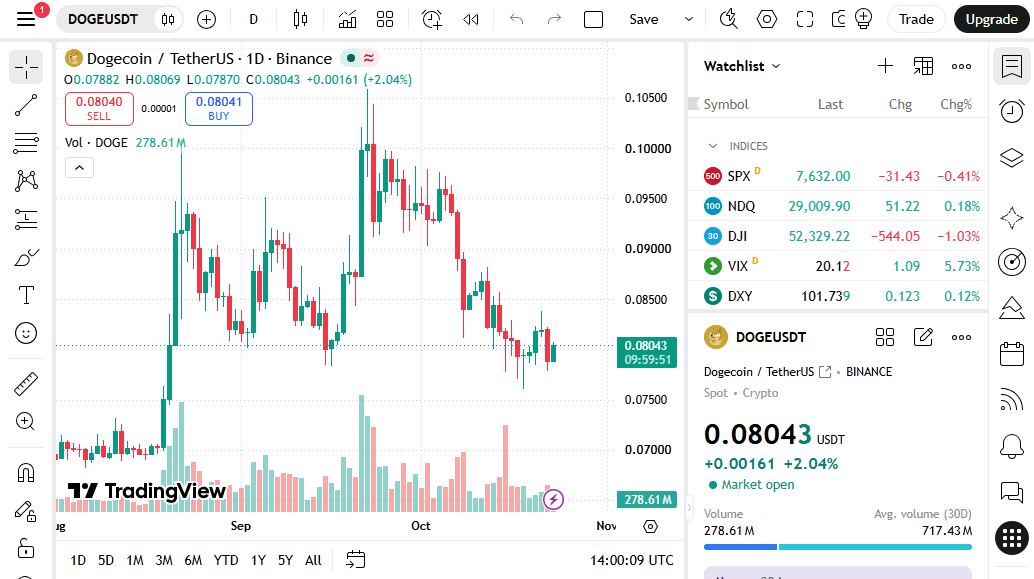
Task: Collapse the INDICES section
Action: coord(712,146)
